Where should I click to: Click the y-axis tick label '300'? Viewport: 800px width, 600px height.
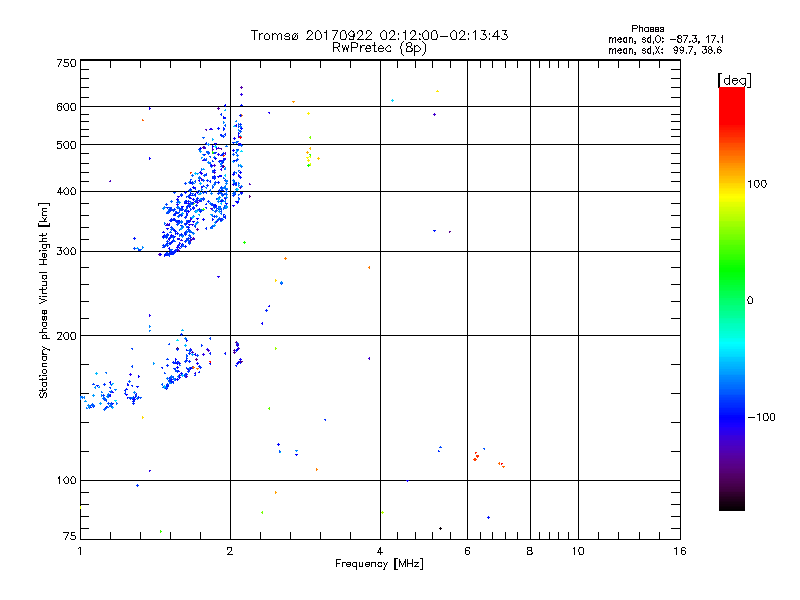[x=66, y=252]
